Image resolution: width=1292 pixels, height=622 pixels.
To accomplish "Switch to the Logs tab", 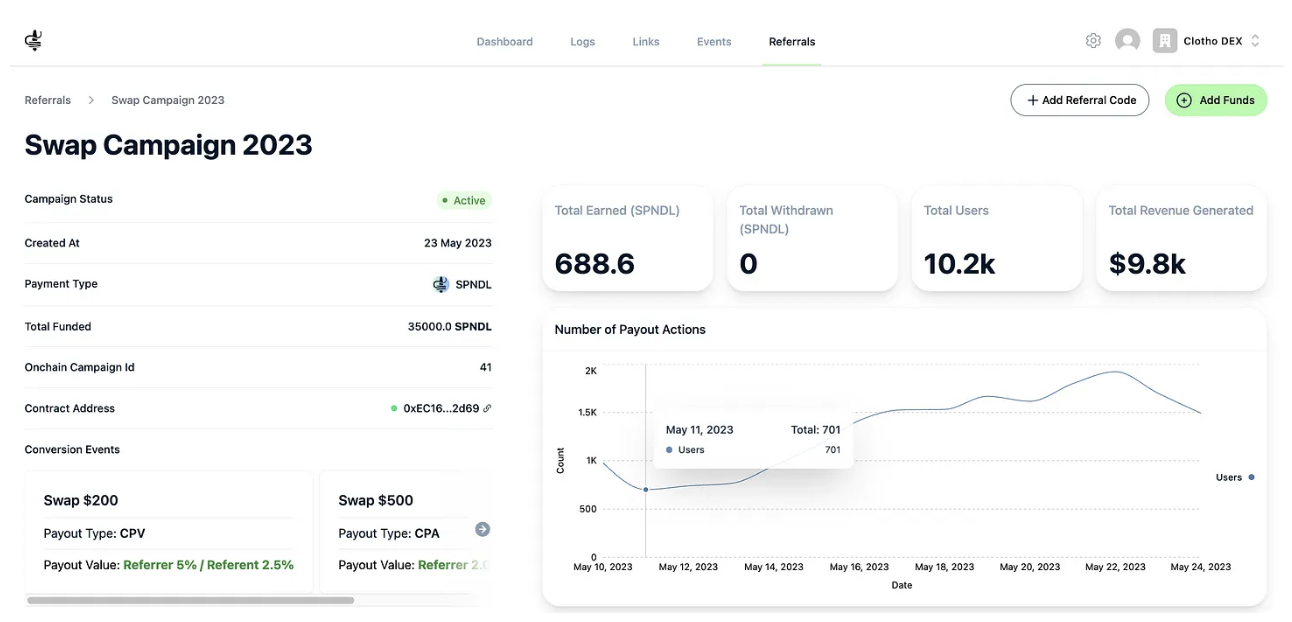I will click(582, 42).
